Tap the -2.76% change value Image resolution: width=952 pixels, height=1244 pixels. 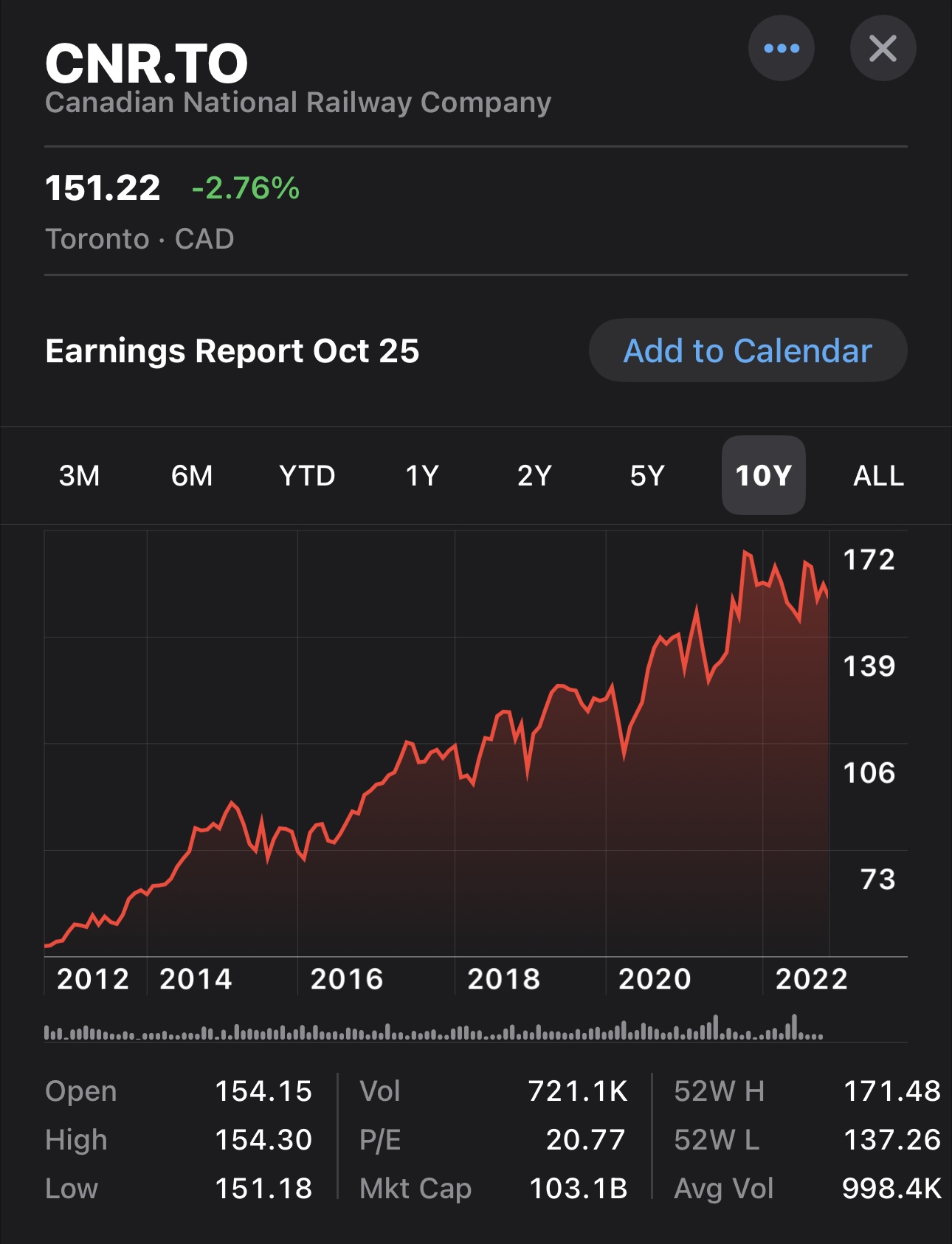click(245, 188)
